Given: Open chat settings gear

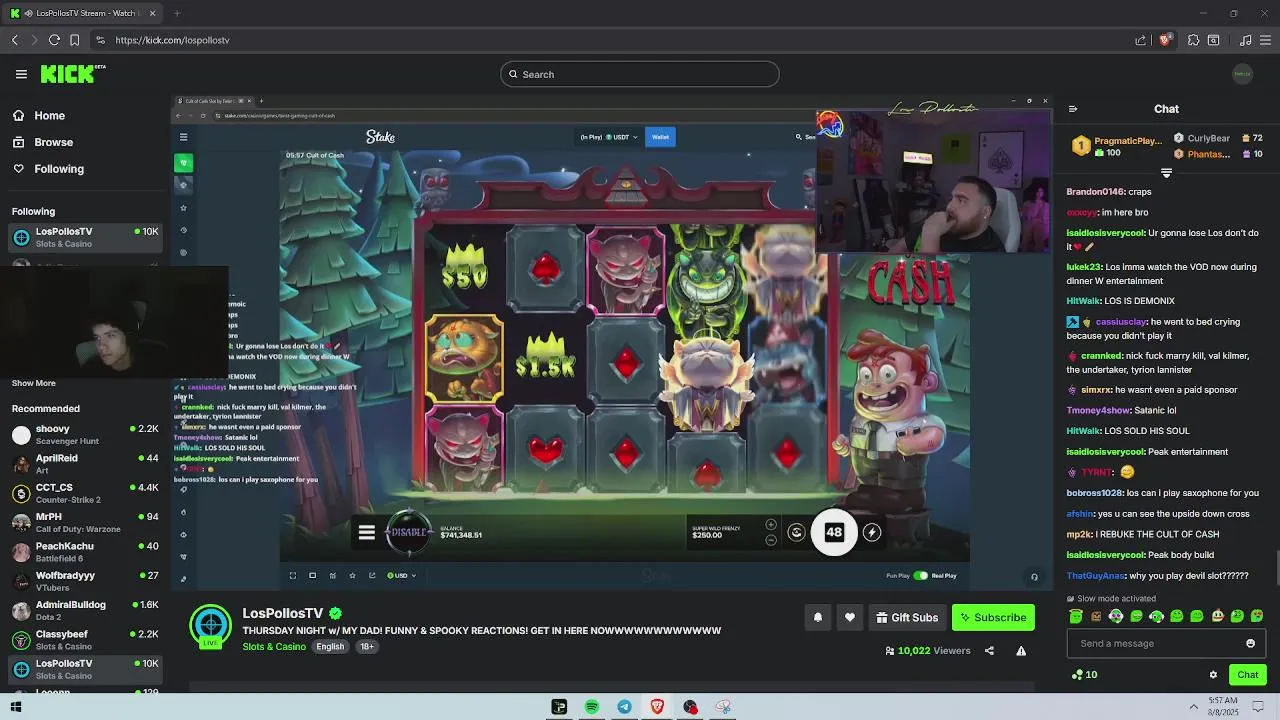Looking at the screenshot, I should 1213,675.
